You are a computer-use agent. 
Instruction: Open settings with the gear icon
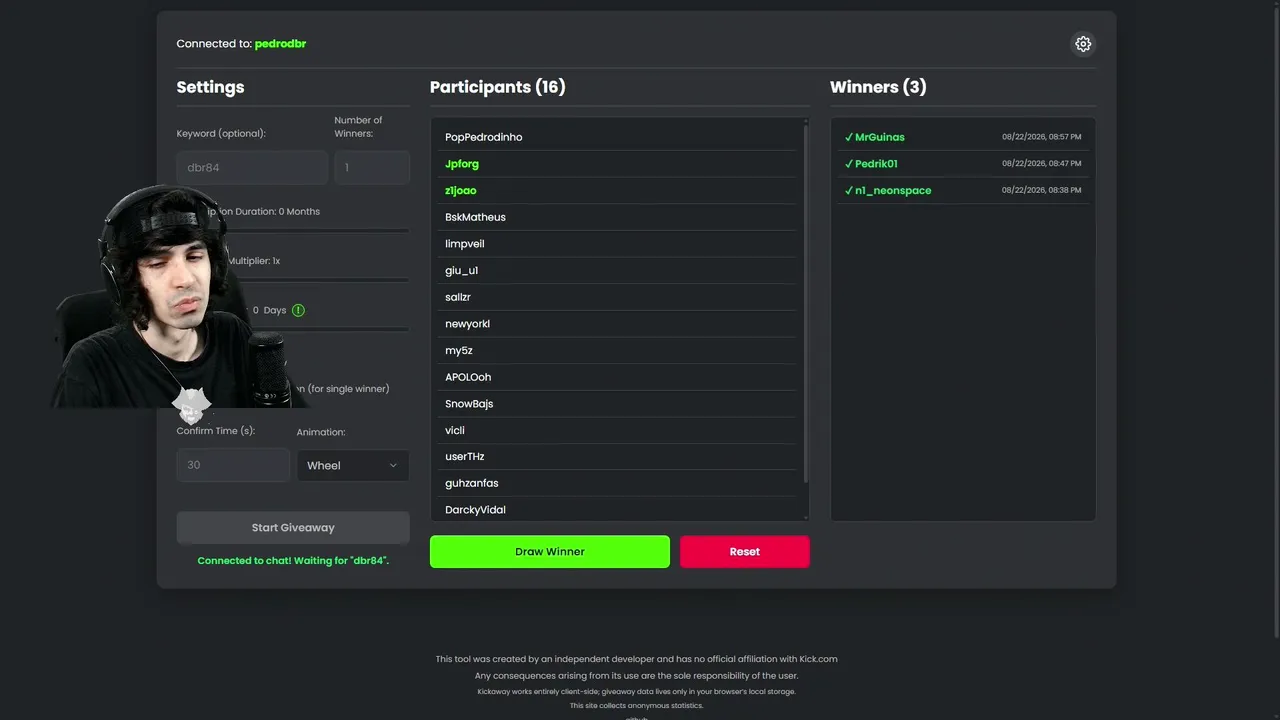point(1083,44)
